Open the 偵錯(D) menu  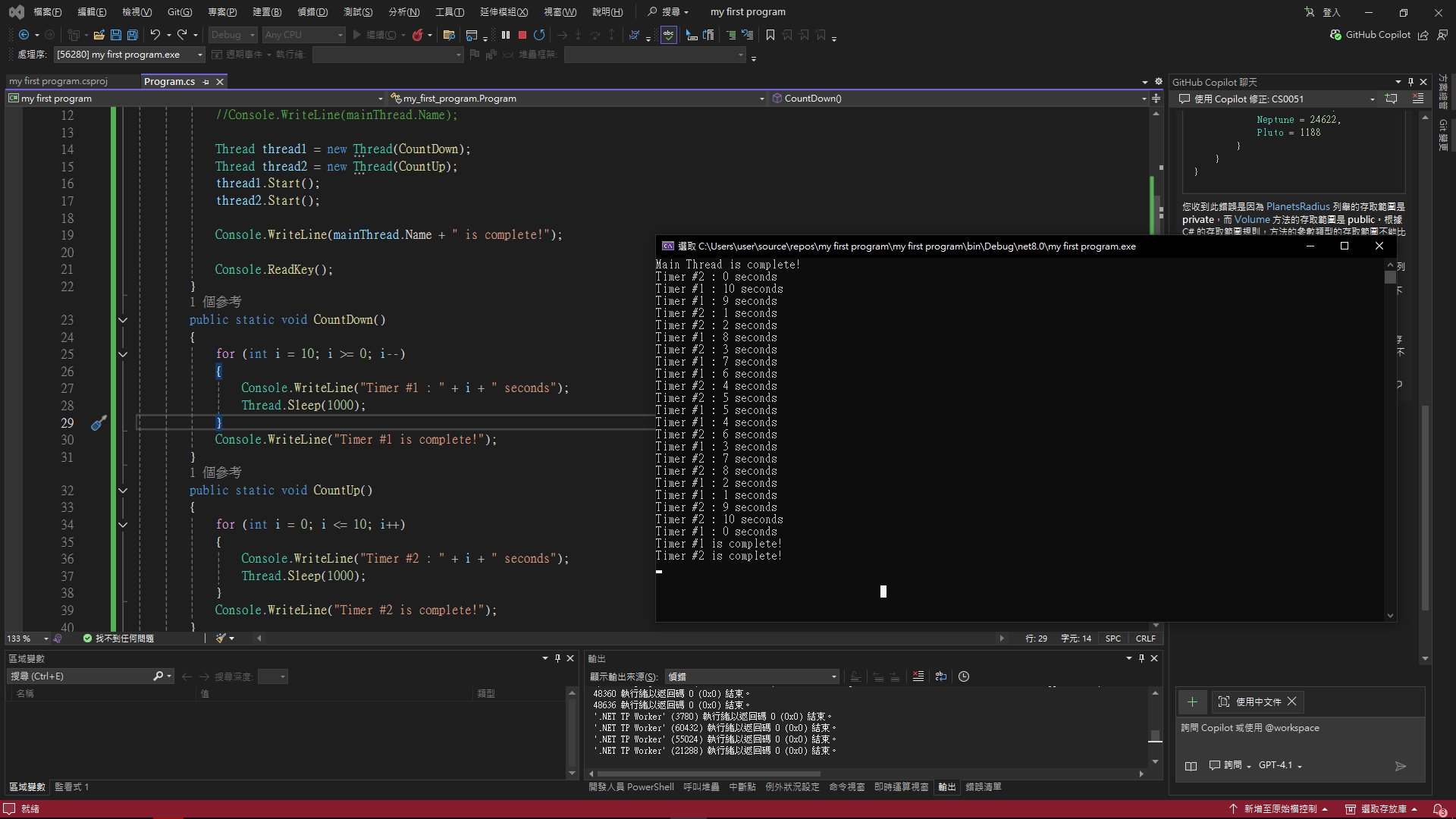312,12
